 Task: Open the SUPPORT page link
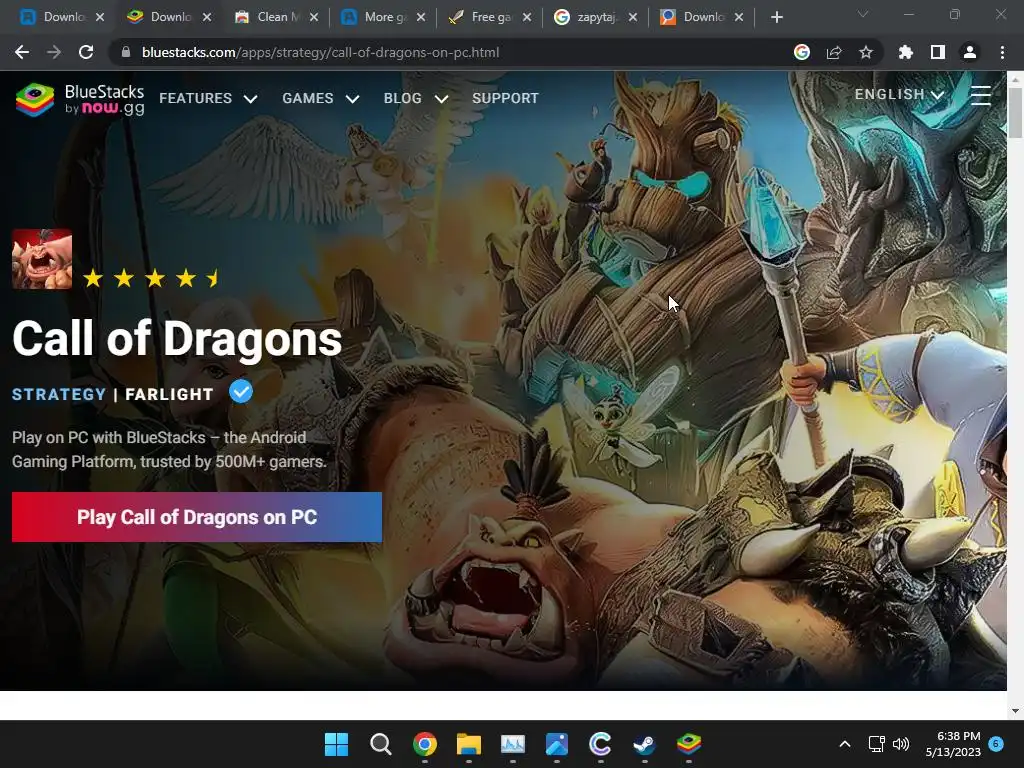505,98
